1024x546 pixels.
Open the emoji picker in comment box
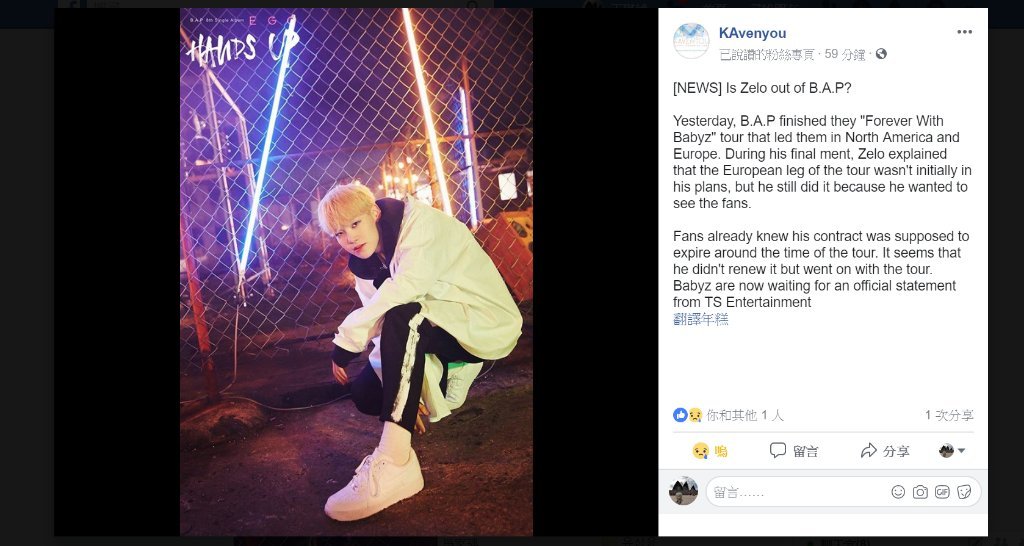click(x=898, y=492)
